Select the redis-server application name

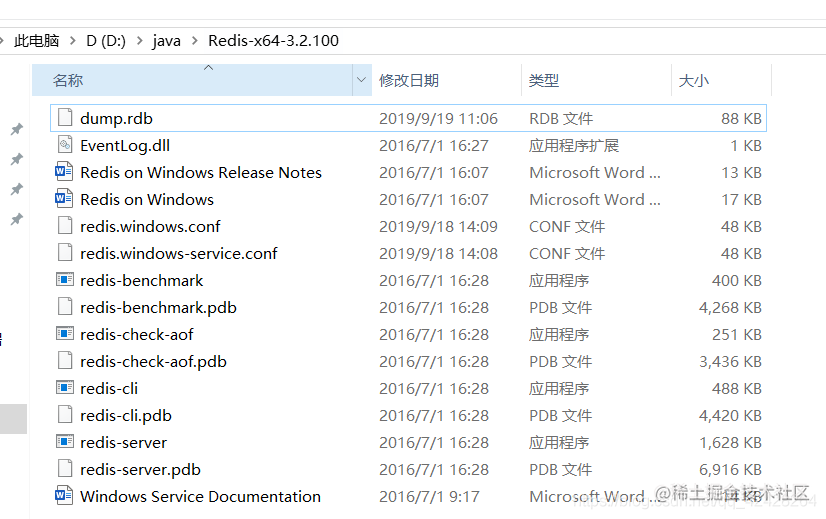pos(123,443)
